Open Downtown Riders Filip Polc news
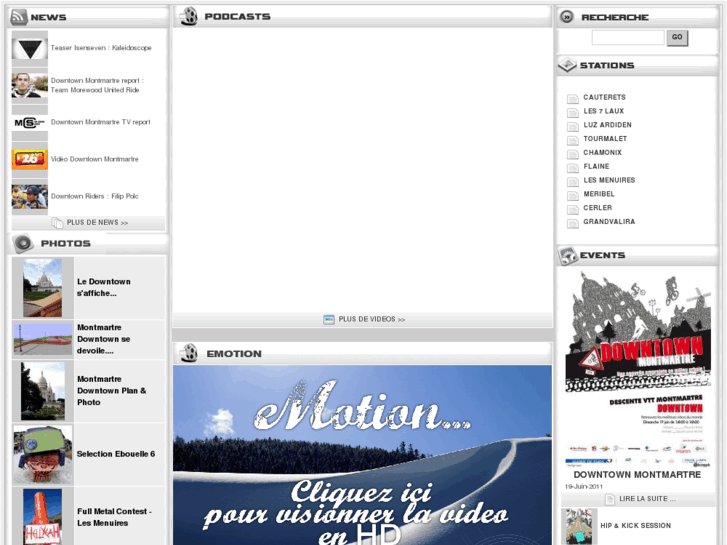 [x=95, y=196]
